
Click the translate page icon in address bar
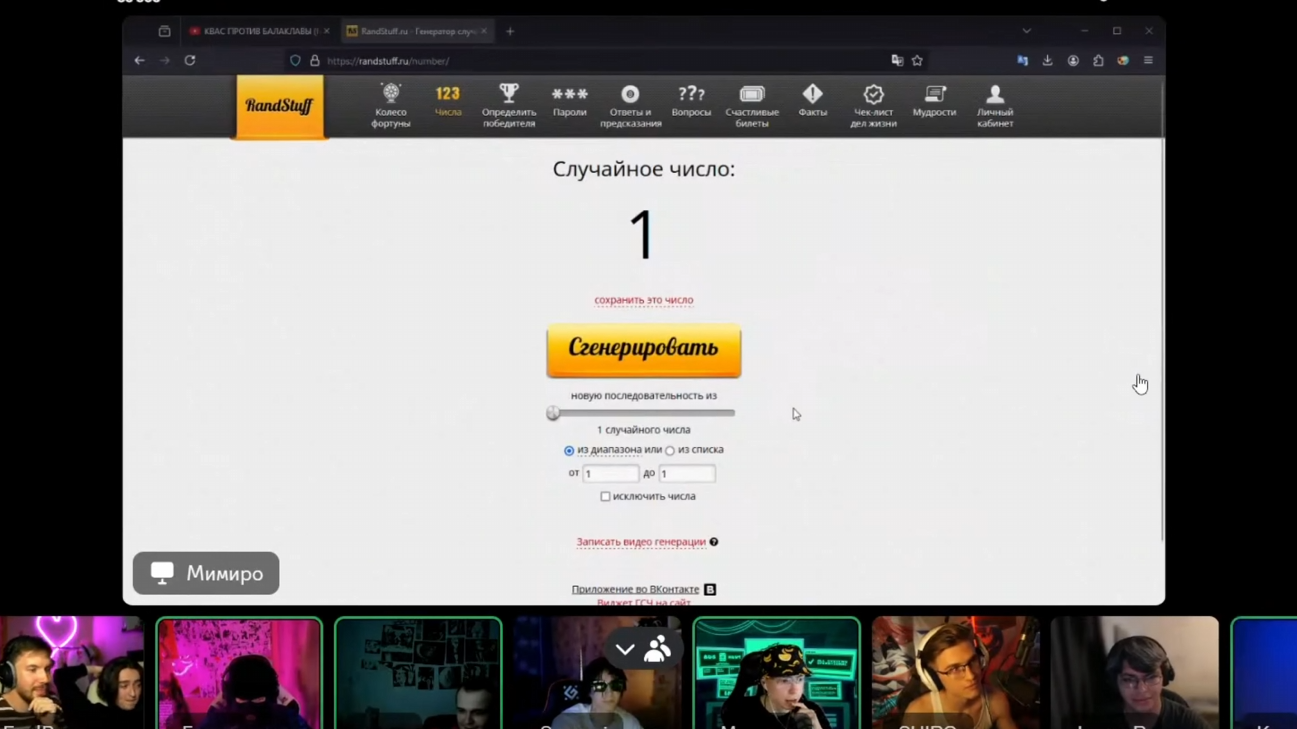coord(897,61)
